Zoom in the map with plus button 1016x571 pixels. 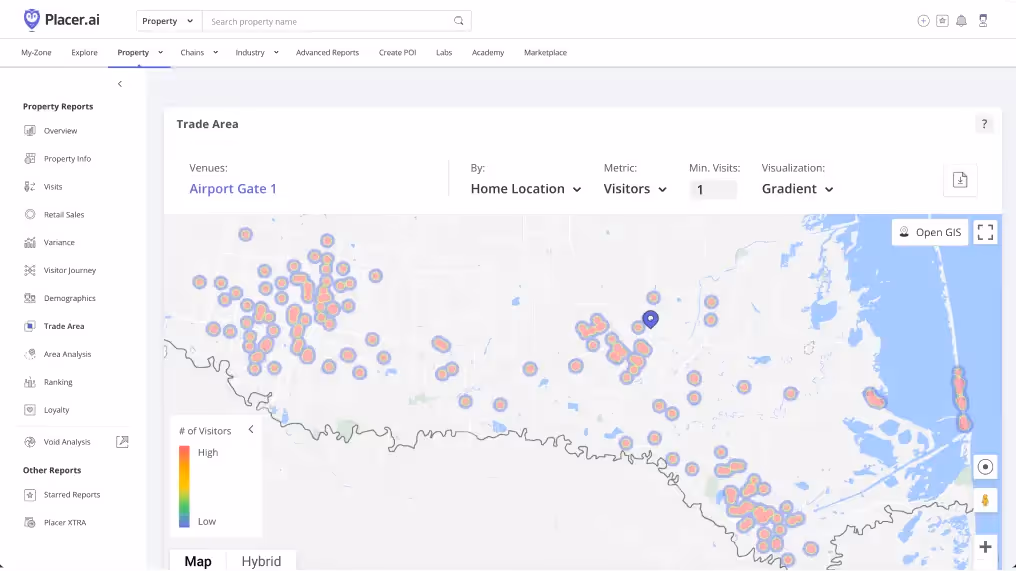pyautogui.click(x=985, y=546)
